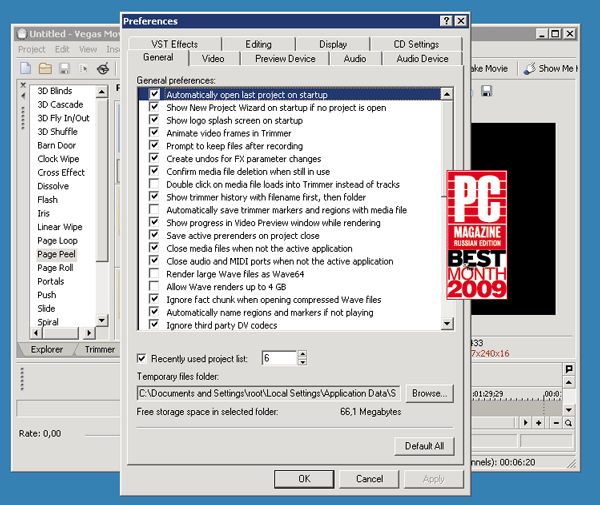This screenshot has height=505, width=600.
Task: Click the Preferences help question mark icon
Action: (444, 21)
